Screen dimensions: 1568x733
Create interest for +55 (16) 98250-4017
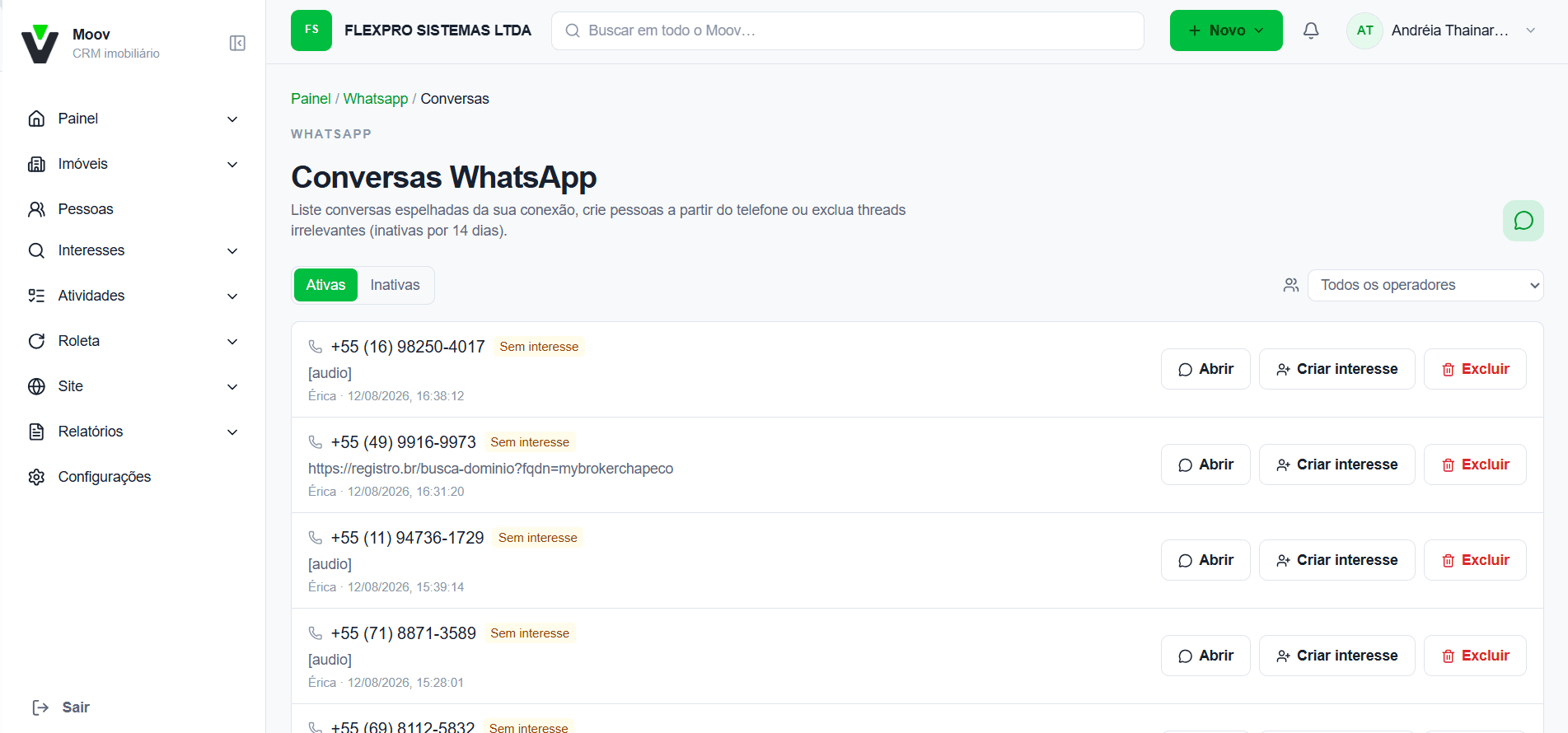click(x=1336, y=369)
